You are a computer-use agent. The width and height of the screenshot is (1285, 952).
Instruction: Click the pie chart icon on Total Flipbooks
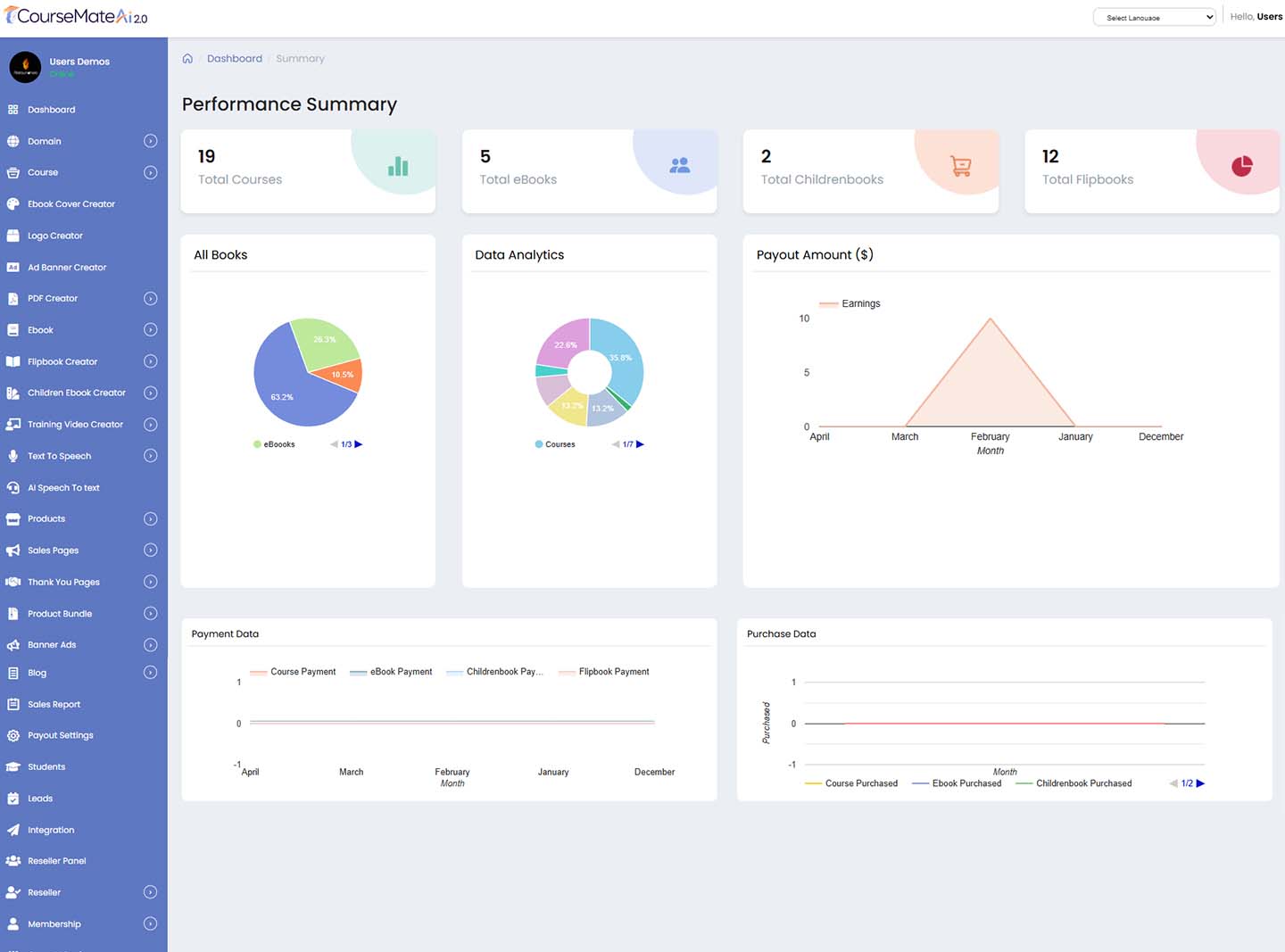[x=1242, y=166]
